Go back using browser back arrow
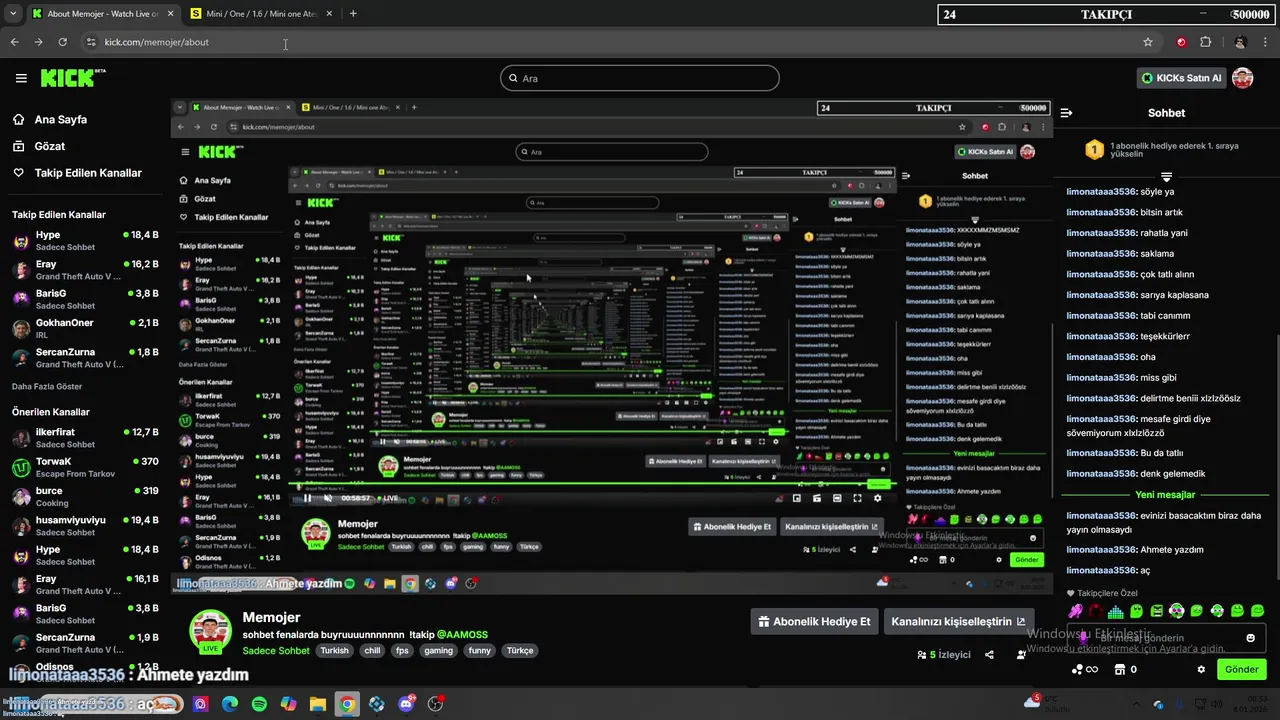1280x720 pixels. pyautogui.click(x=14, y=42)
